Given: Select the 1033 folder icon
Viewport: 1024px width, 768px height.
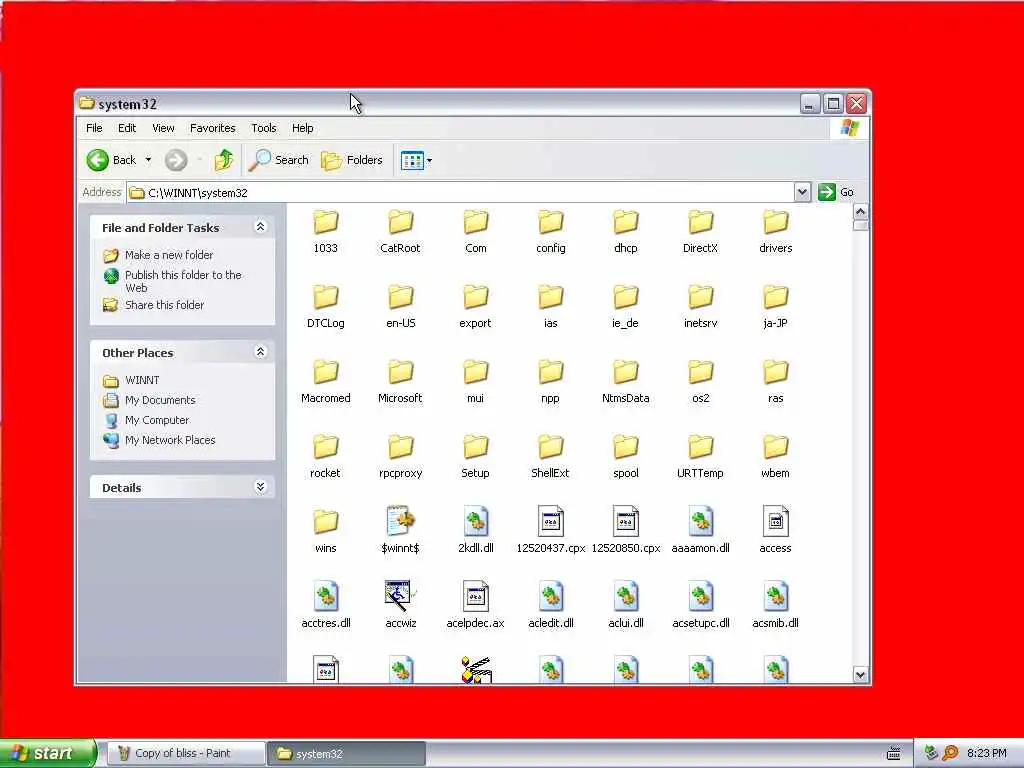Looking at the screenshot, I should 325,222.
